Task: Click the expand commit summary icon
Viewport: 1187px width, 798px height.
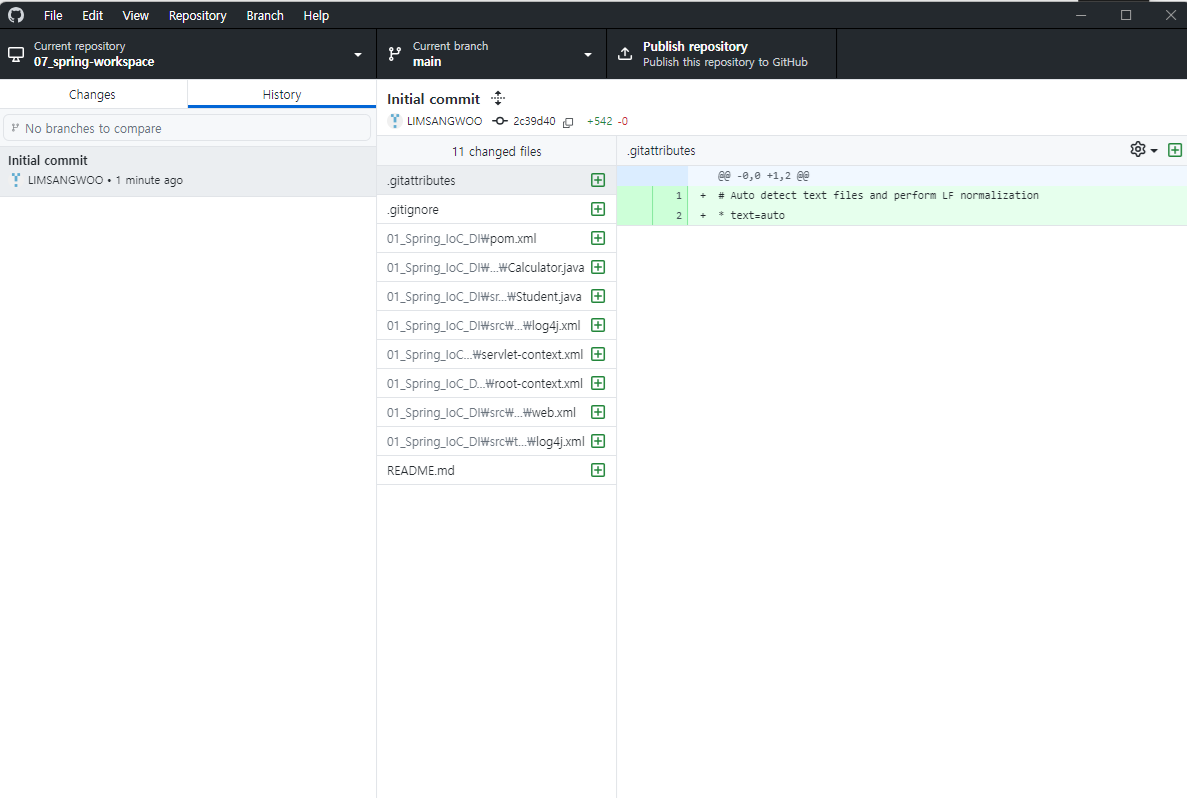Action: [497, 98]
